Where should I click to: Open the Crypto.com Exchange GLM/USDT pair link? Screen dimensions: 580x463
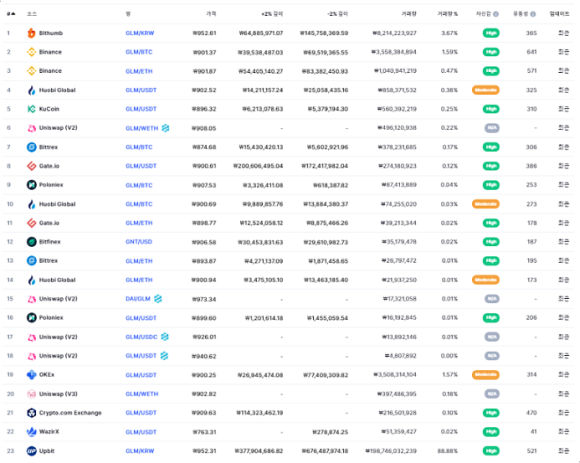coord(141,413)
